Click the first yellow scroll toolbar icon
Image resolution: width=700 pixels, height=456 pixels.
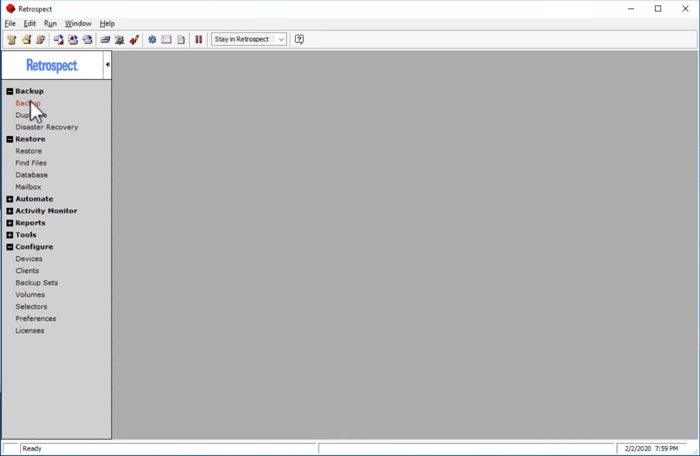tap(12, 39)
